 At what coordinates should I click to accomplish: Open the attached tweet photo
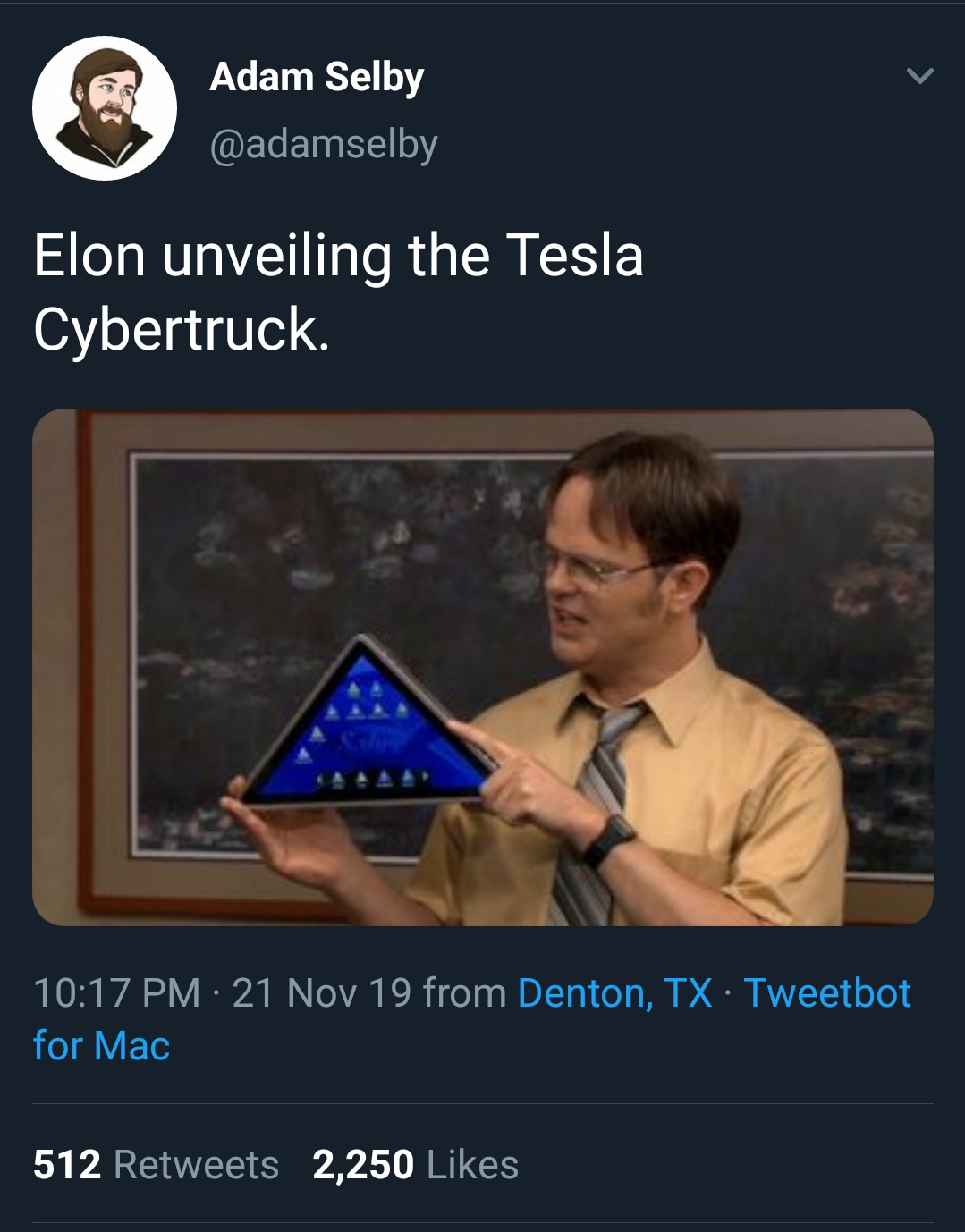(x=483, y=667)
